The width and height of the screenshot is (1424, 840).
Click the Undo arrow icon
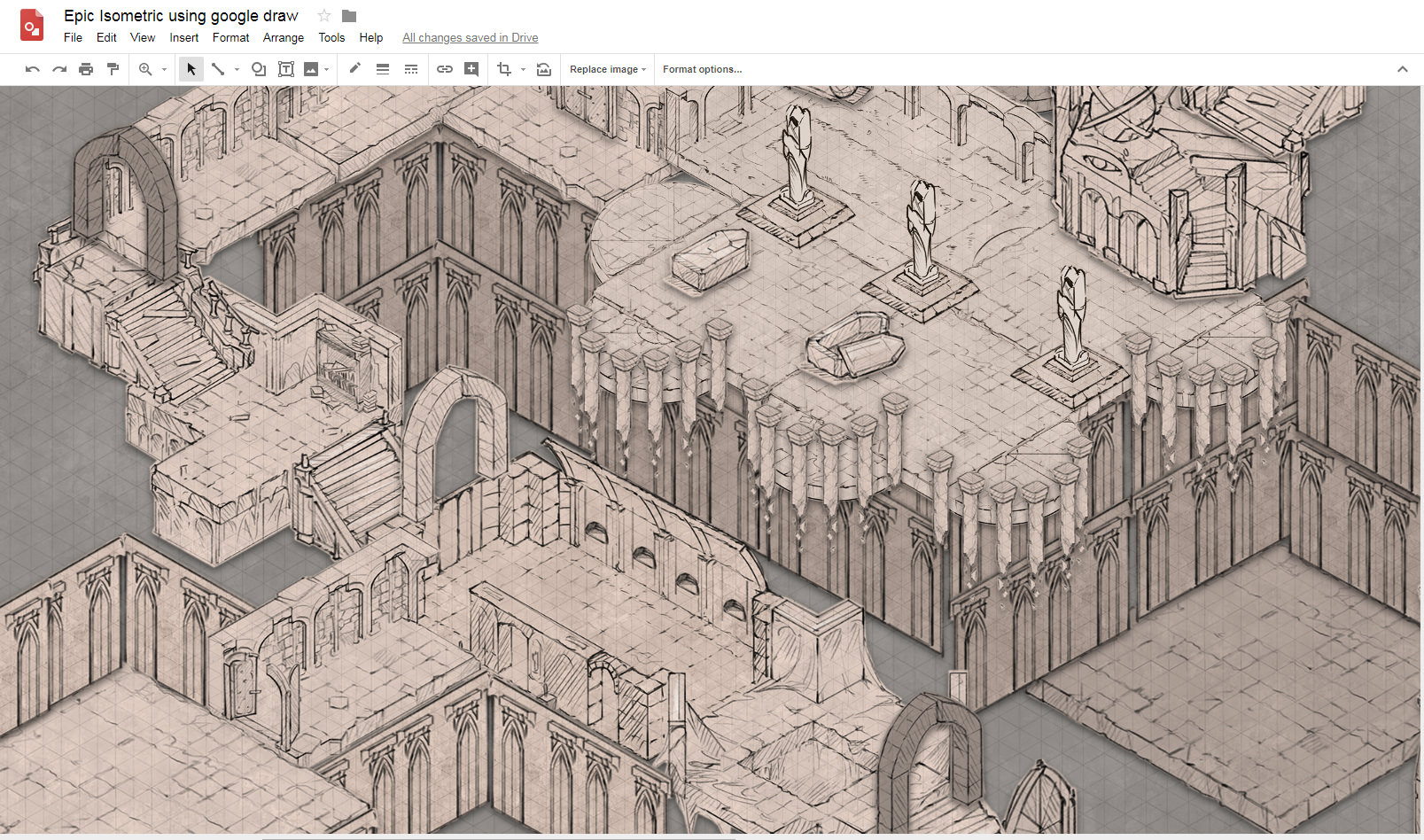pyautogui.click(x=33, y=69)
